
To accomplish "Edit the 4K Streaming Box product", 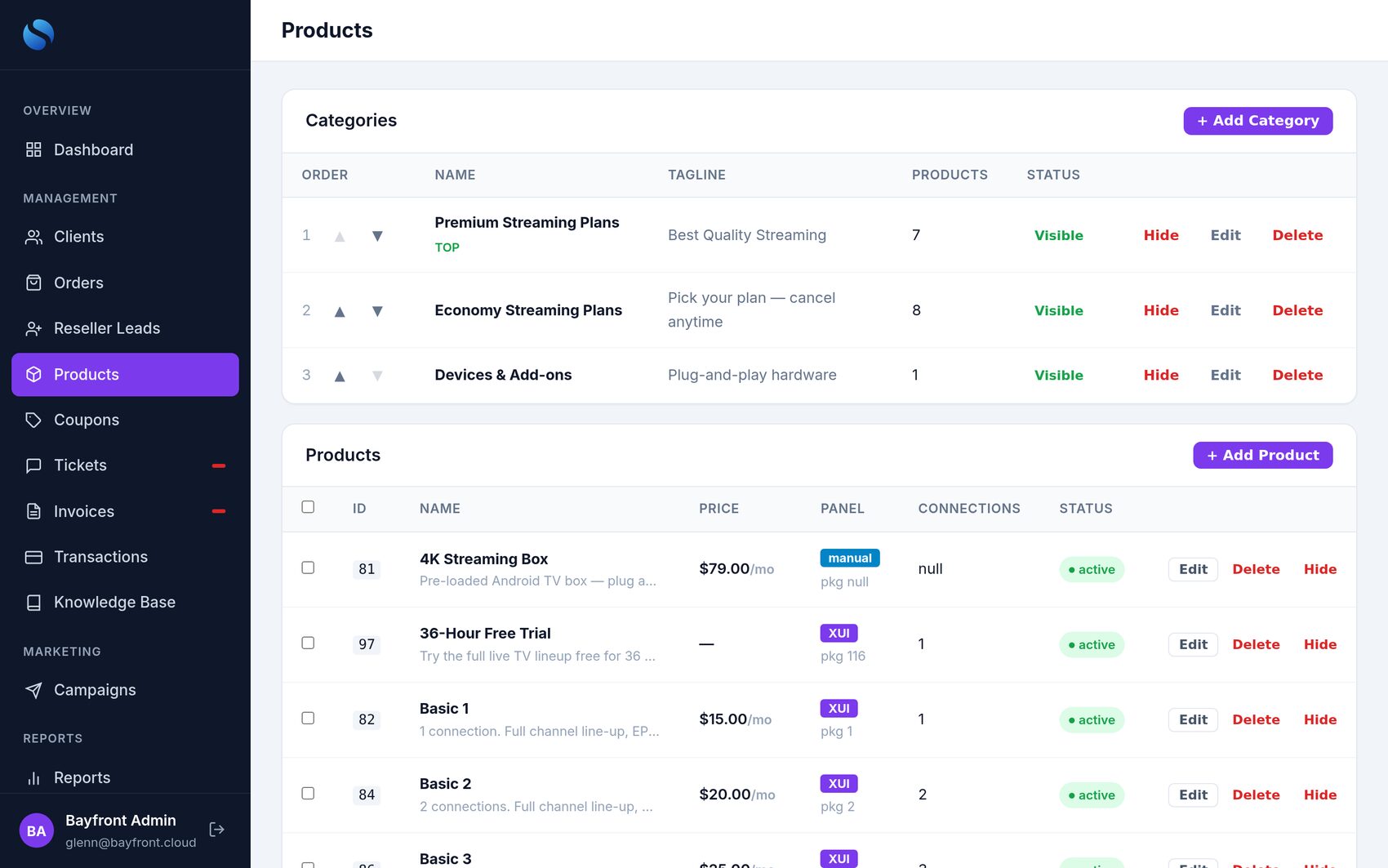I will click(x=1193, y=569).
